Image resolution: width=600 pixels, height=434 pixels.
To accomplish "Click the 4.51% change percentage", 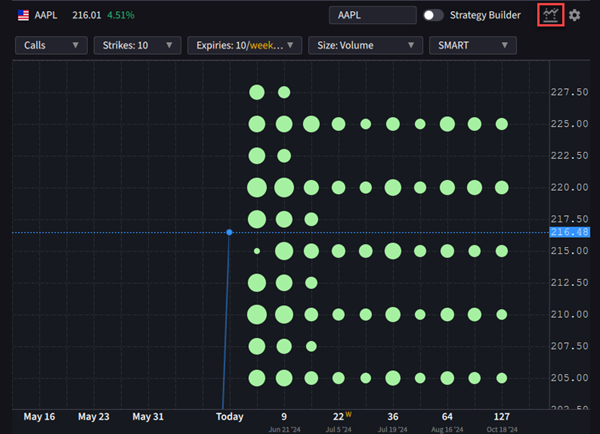I will click(x=121, y=15).
